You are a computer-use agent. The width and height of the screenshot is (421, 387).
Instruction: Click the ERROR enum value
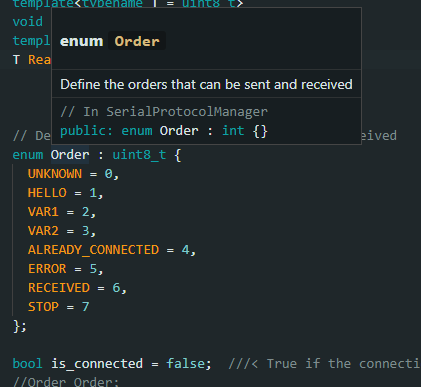click(x=47, y=269)
